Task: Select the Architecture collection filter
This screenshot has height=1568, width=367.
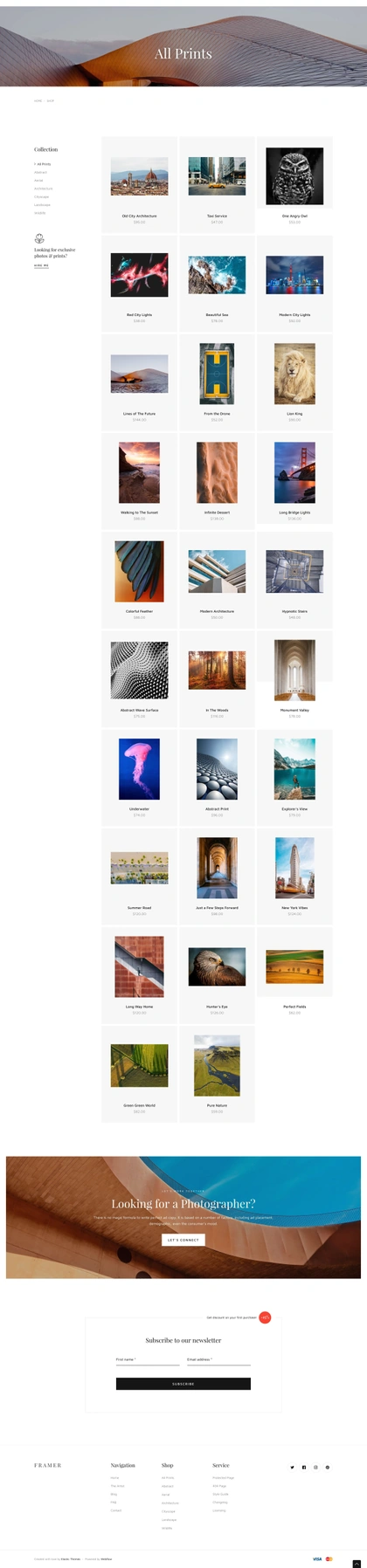Action: tap(43, 189)
